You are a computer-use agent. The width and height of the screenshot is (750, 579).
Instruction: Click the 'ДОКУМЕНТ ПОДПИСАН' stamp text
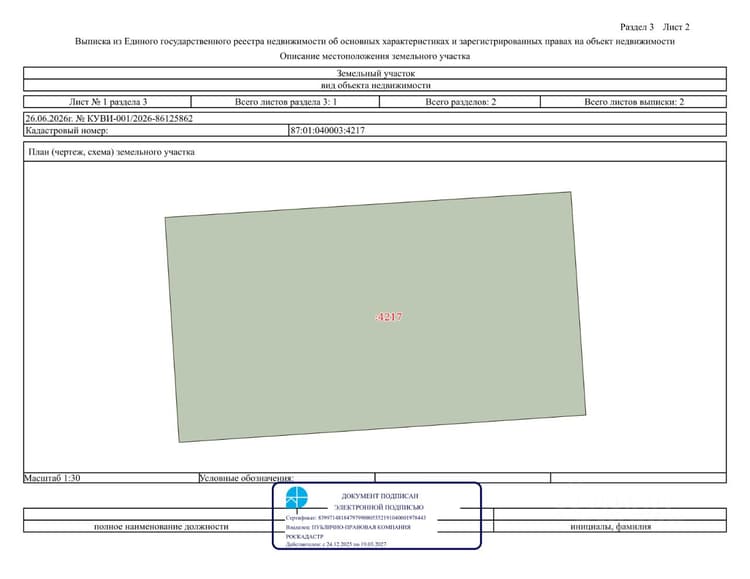click(380, 496)
